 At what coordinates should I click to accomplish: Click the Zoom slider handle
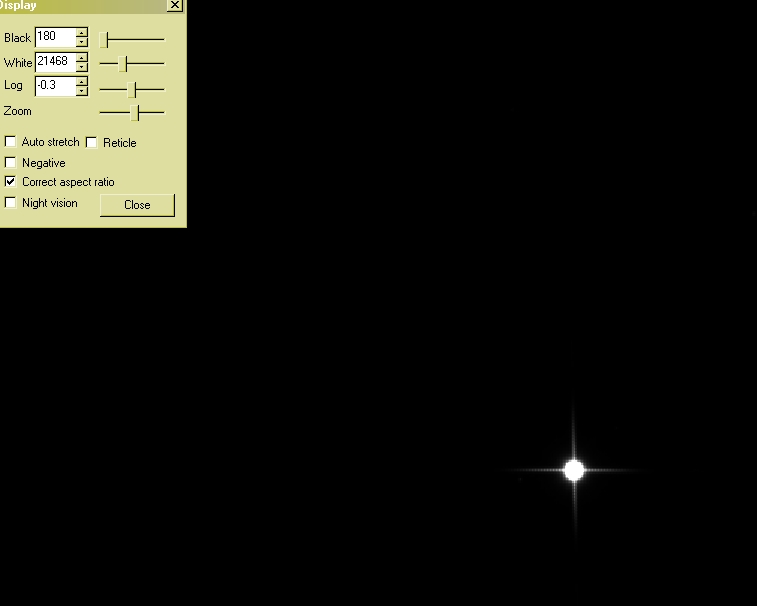135,113
